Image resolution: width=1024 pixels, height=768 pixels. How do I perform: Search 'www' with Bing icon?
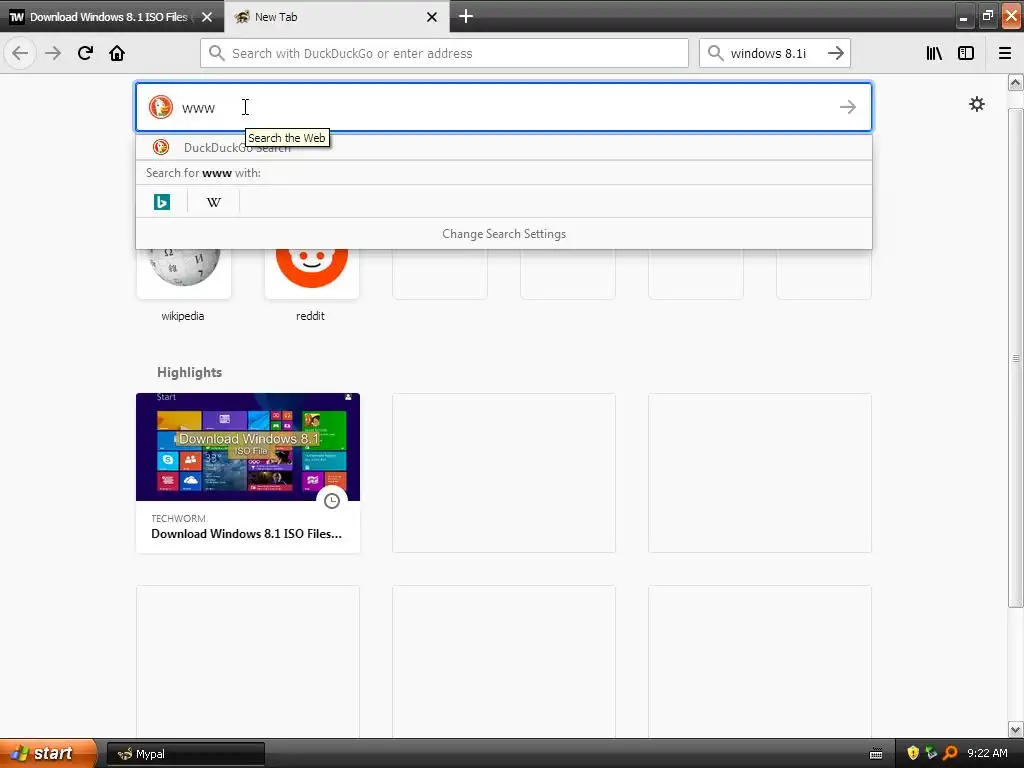[x=162, y=202]
